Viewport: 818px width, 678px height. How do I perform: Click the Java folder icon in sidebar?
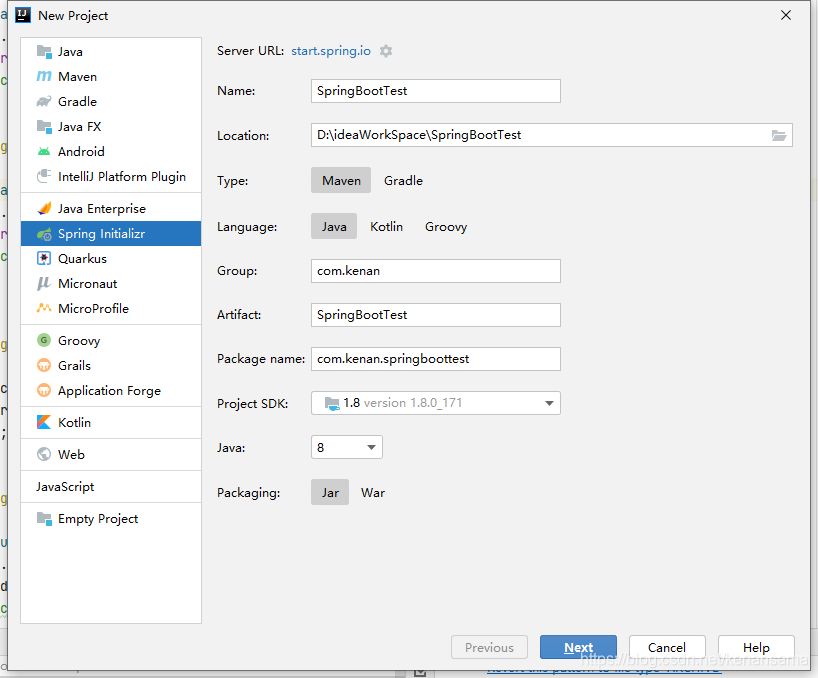click(x=44, y=52)
